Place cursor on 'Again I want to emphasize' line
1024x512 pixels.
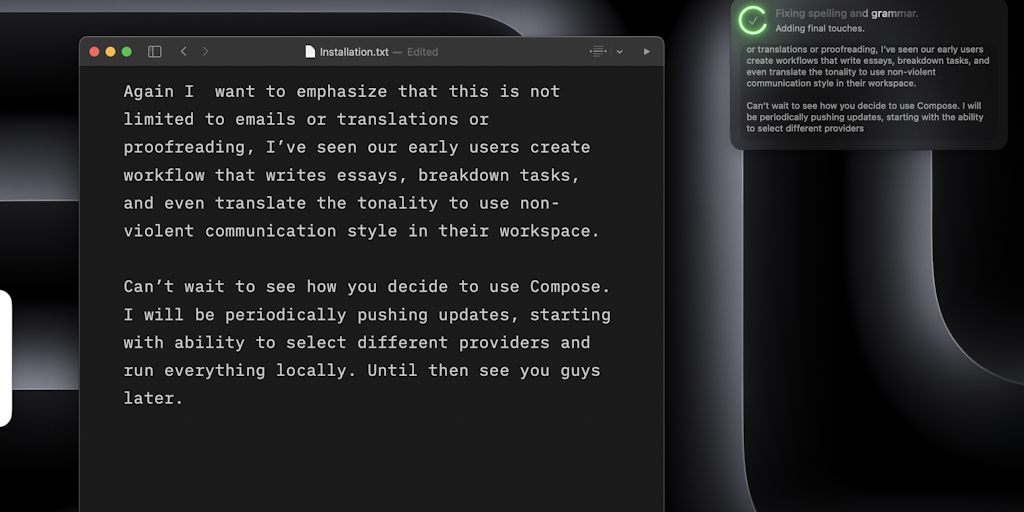pos(342,91)
